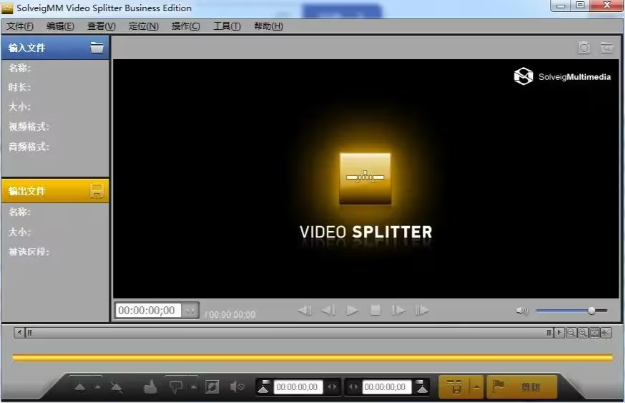
Task: Expand the thumbs-down dropdown arrow
Action: [x=194, y=387]
